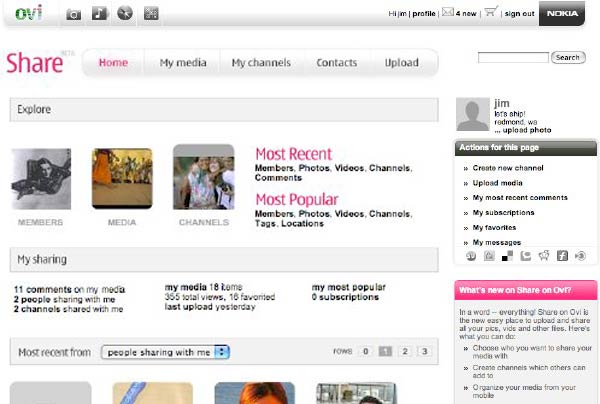Share via the Delicious squares icon
This screenshot has width=600, height=404.
pyautogui.click(x=508, y=256)
